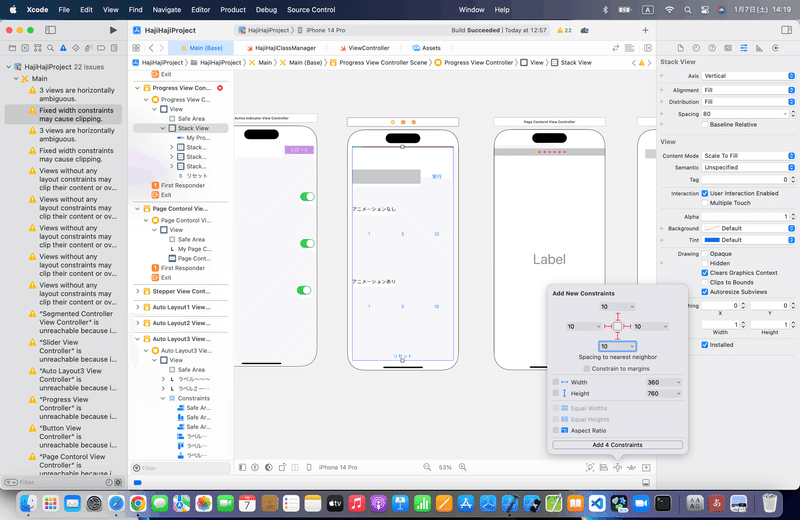
Task: Click the Update Frames icon in canvas bar
Action: click(x=590, y=467)
